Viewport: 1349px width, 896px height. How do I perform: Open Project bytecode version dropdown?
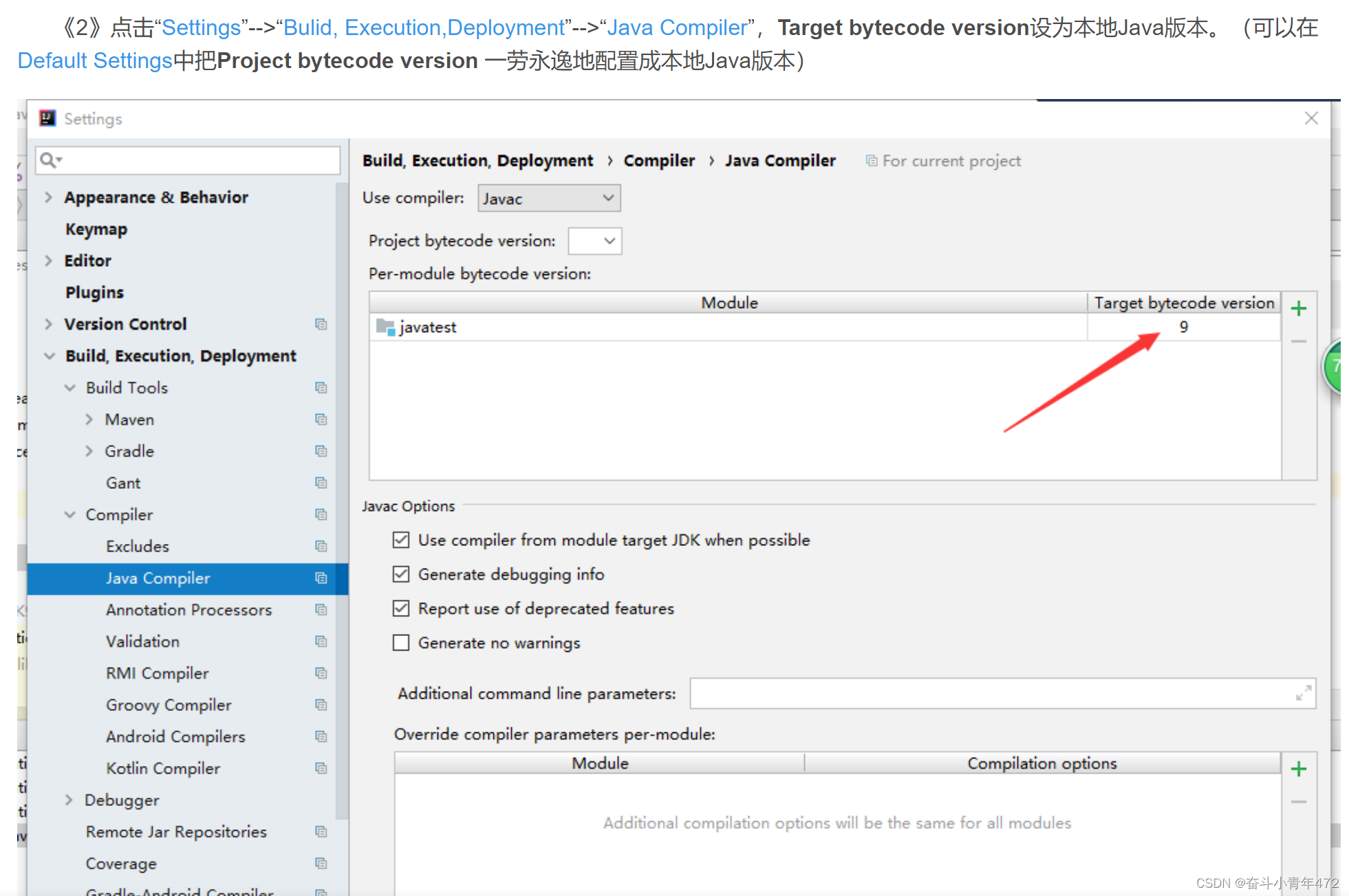click(x=595, y=241)
